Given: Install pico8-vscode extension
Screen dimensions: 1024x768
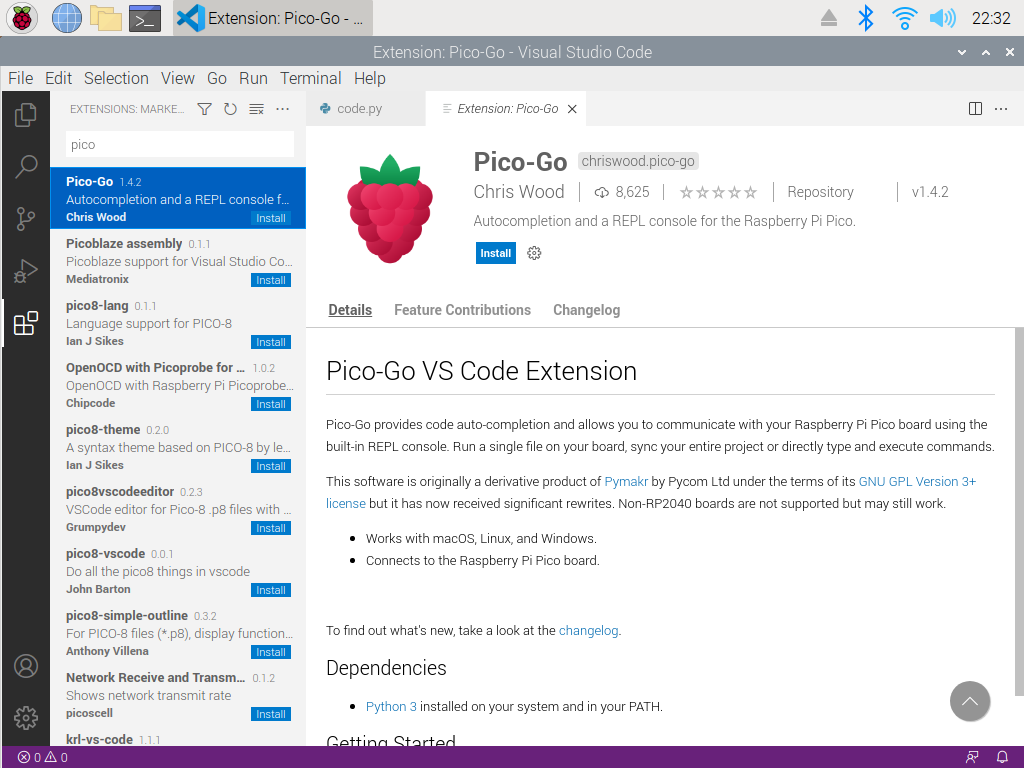Looking at the screenshot, I should pos(271,590).
